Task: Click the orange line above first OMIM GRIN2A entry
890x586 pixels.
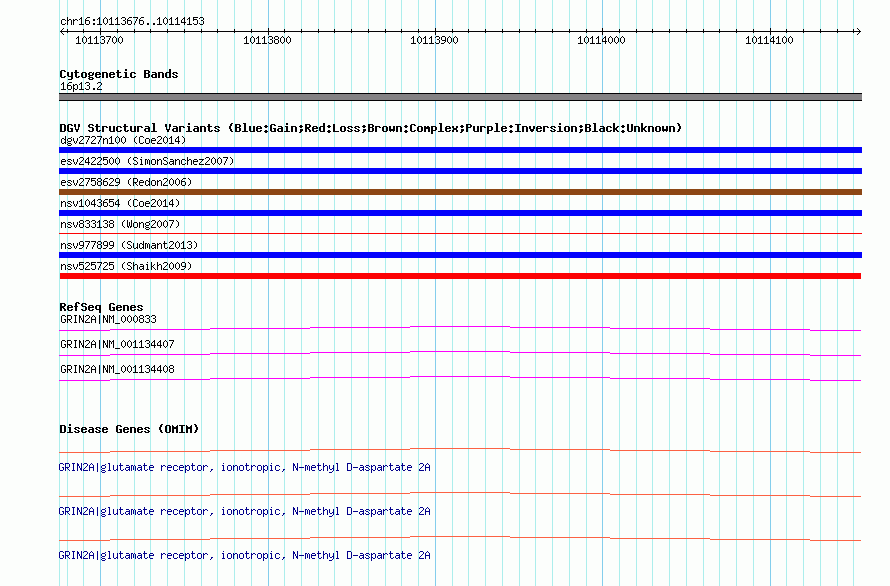Action: (460, 451)
